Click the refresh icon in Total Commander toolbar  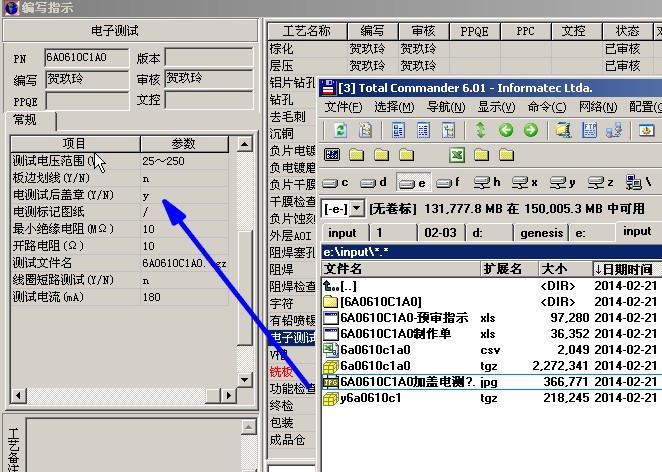(x=340, y=130)
